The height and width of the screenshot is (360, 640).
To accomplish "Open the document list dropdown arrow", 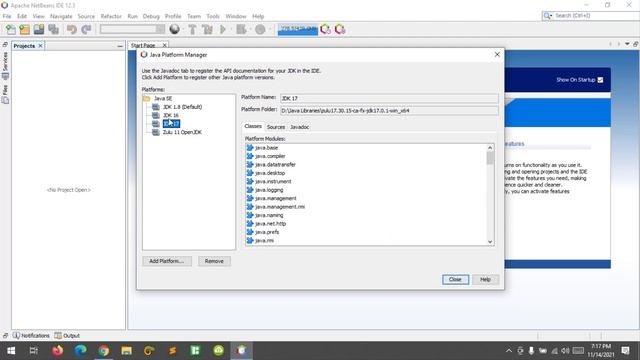I will coord(627,44).
